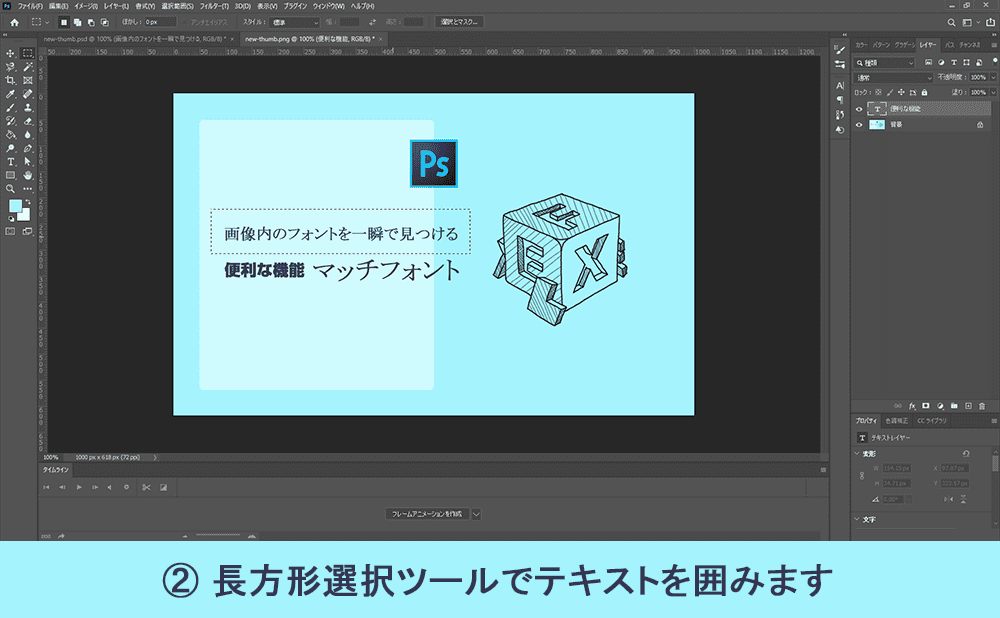Screen dimensions: 1000x618
Task: Switch to the チャンネル tab
Action: coord(967,44)
